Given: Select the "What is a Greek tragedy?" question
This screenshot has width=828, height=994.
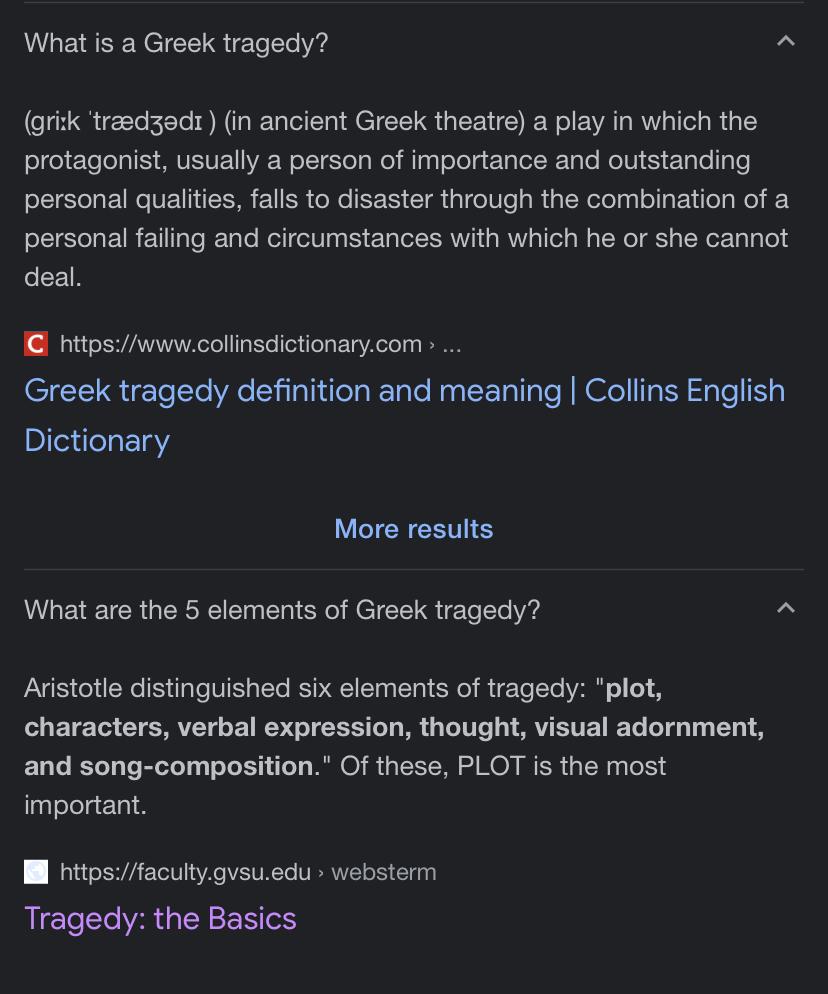Looking at the screenshot, I should click(x=176, y=43).
